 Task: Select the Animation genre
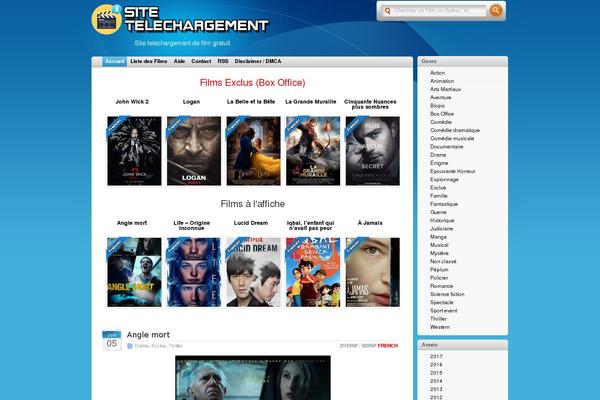point(442,81)
